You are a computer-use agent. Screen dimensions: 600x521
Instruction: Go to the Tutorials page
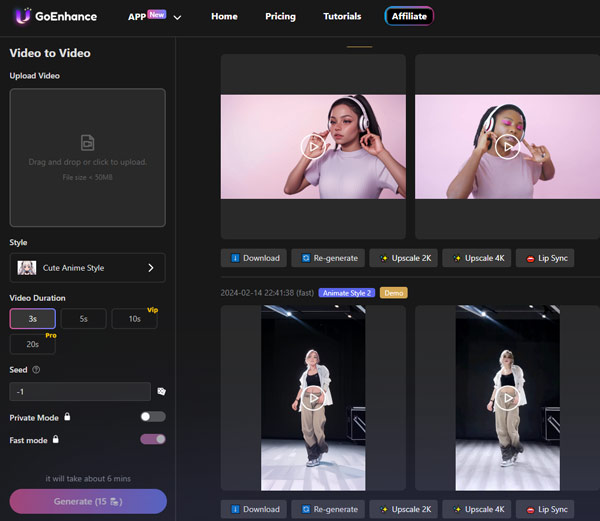pos(343,17)
